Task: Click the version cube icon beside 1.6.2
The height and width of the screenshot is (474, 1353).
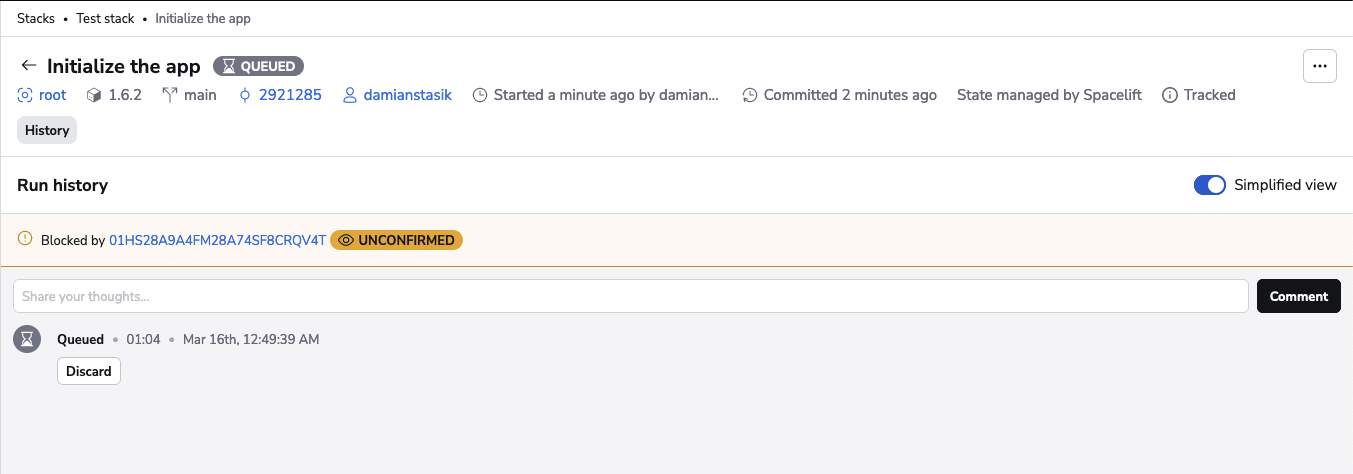Action: pyautogui.click(x=94, y=95)
